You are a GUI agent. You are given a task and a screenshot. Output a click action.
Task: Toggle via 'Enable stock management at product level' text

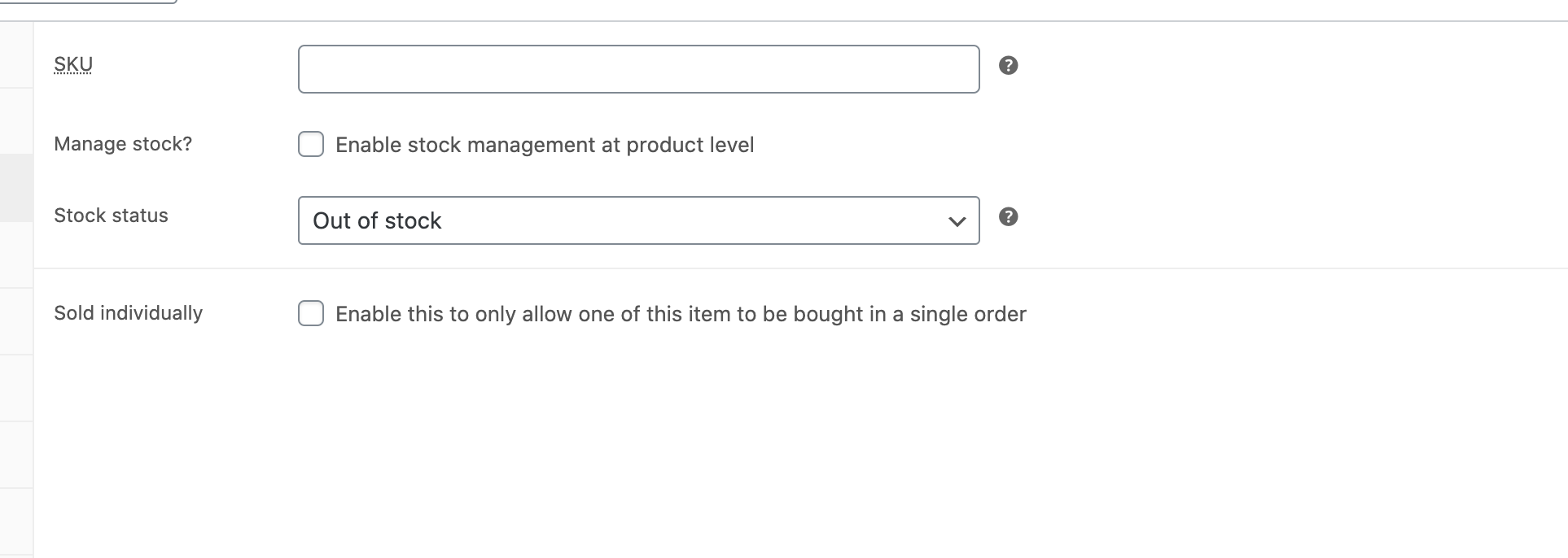click(545, 145)
